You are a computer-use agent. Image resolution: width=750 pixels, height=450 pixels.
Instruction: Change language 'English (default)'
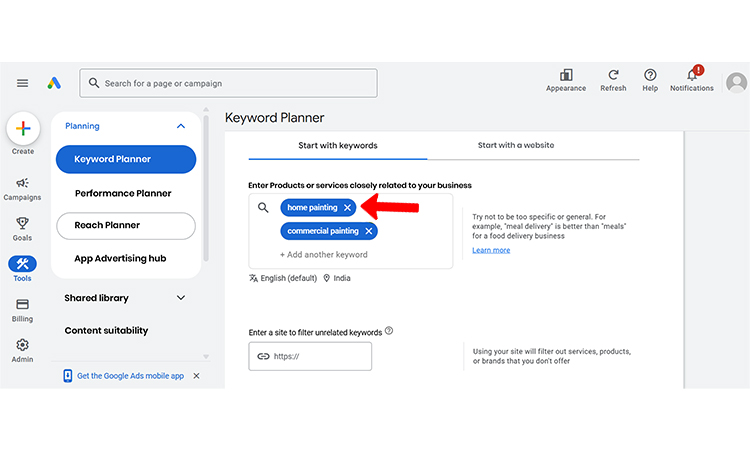[x=283, y=278]
